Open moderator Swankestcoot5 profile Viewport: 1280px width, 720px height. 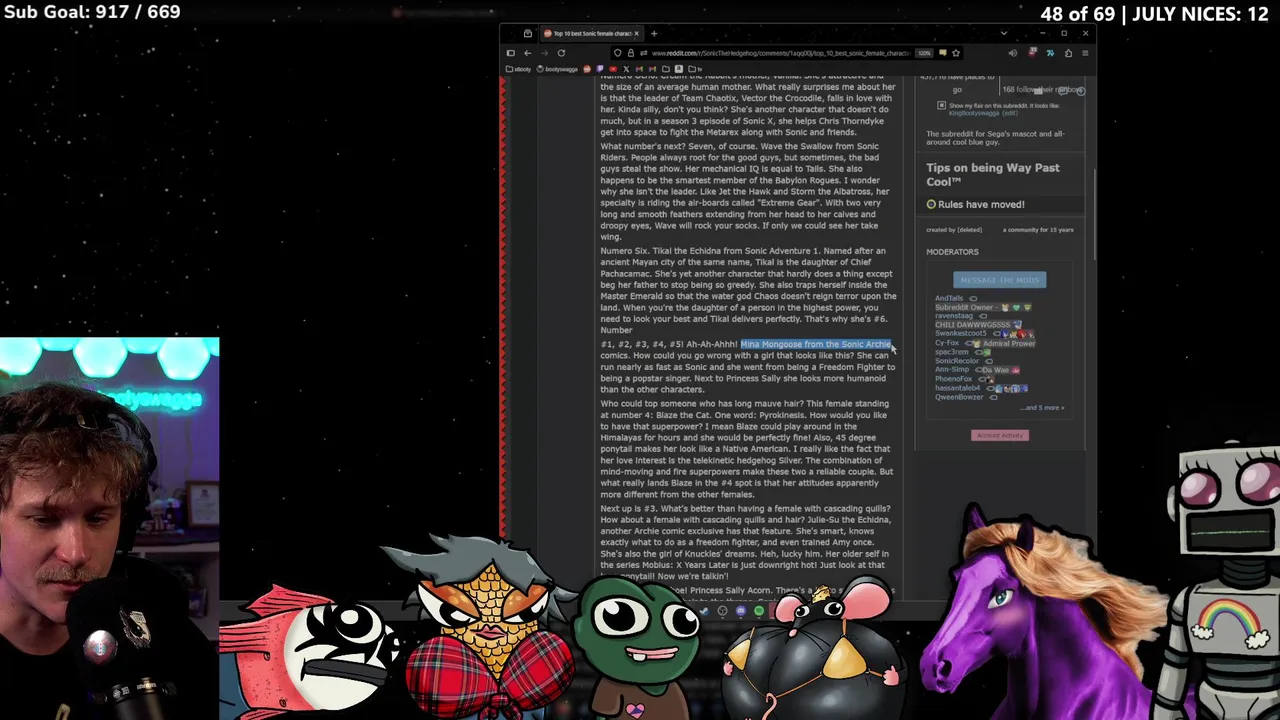pos(960,334)
